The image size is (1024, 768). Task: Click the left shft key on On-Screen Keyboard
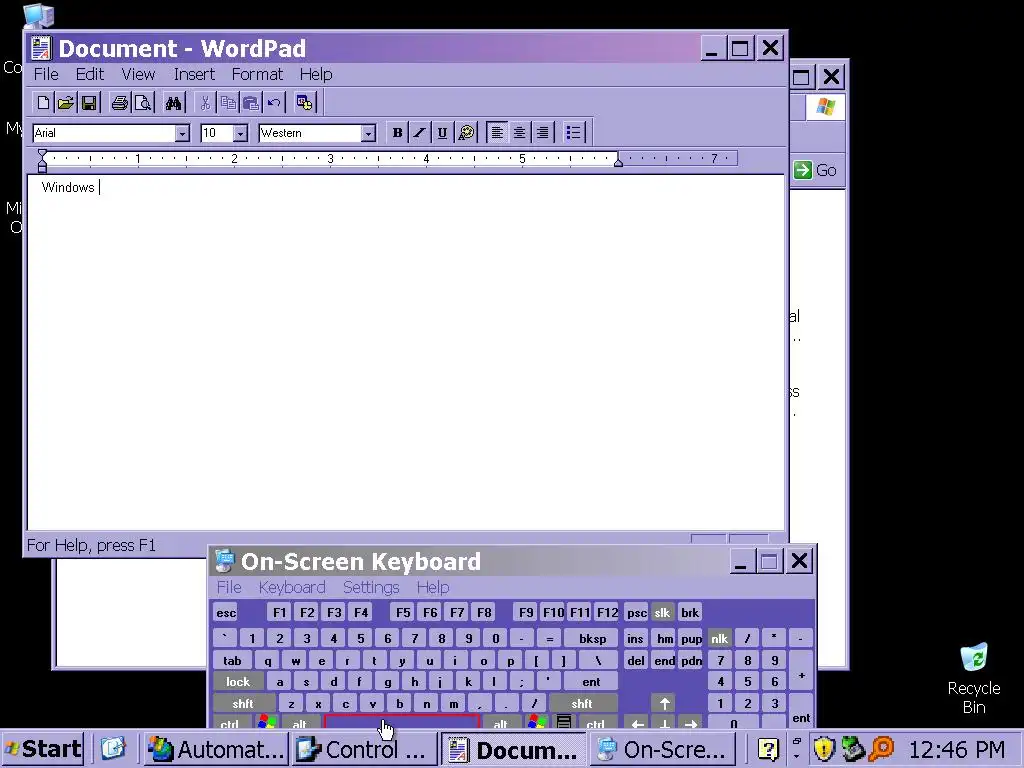pyautogui.click(x=242, y=703)
